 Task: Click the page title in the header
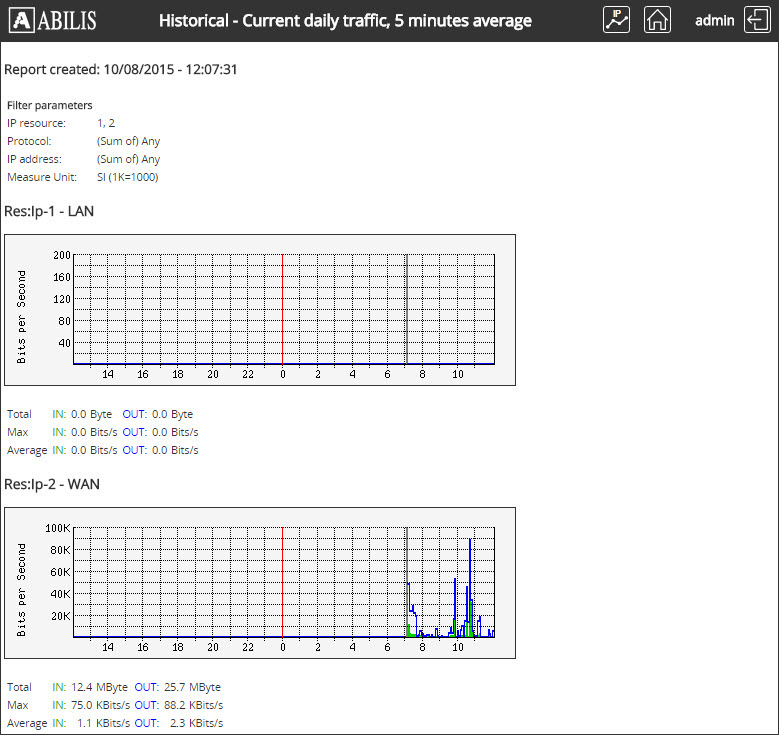pyautogui.click(x=345, y=21)
